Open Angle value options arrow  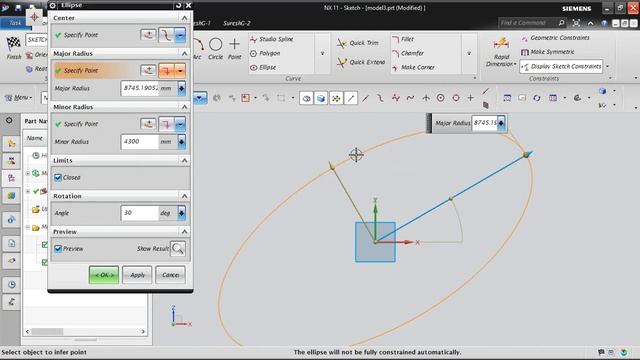pyautogui.click(x=182, y=213)
